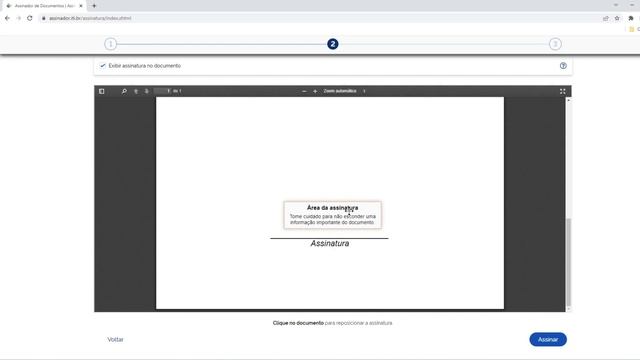Viewport: 640px width, 360px height.
Task: Zoom in the PDF document
Action: pyautogui.click(x=315, y=91)
